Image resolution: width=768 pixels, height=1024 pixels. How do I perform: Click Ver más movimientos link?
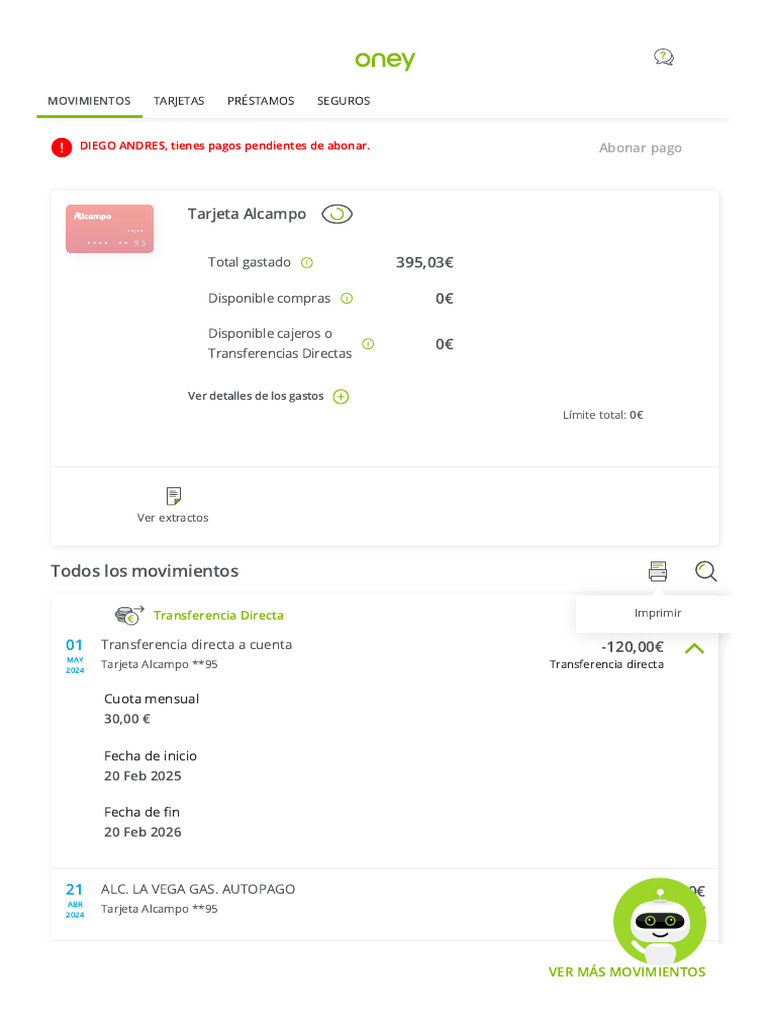coord(626,972)
